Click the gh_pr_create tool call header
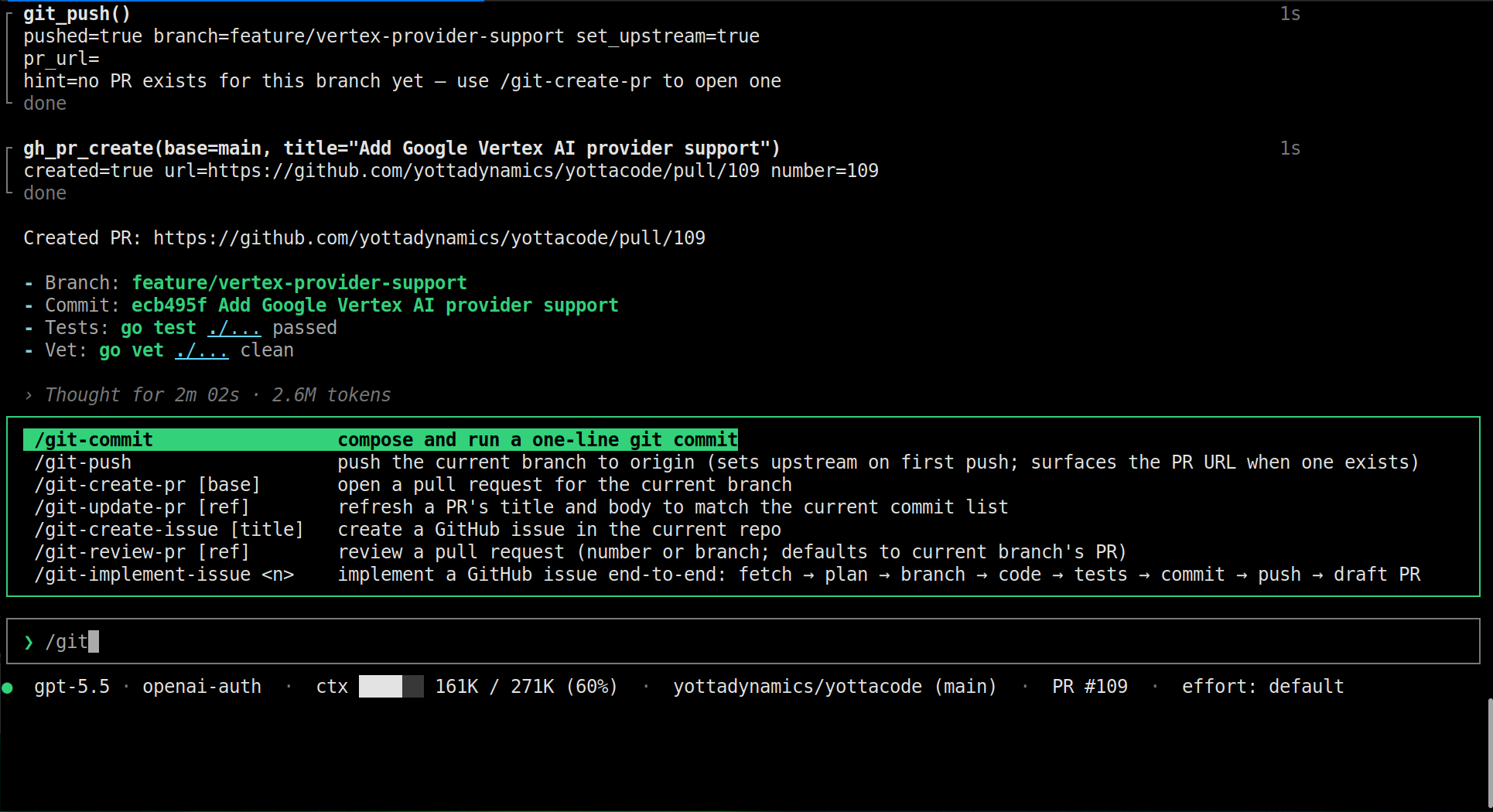The width and height of the screenshot is (1493, 812). 401,148
